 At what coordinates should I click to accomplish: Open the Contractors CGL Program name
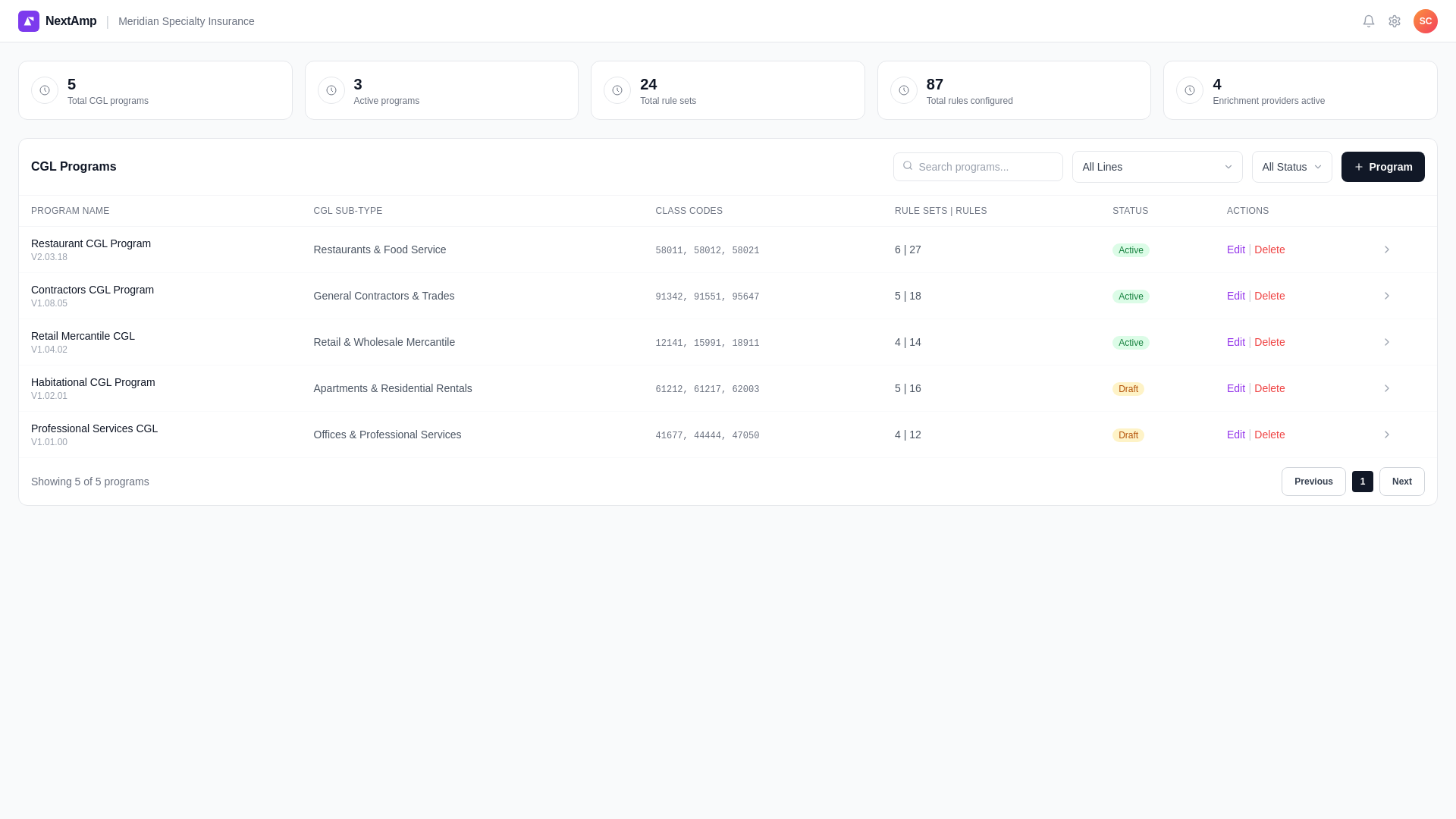(93, 290)
